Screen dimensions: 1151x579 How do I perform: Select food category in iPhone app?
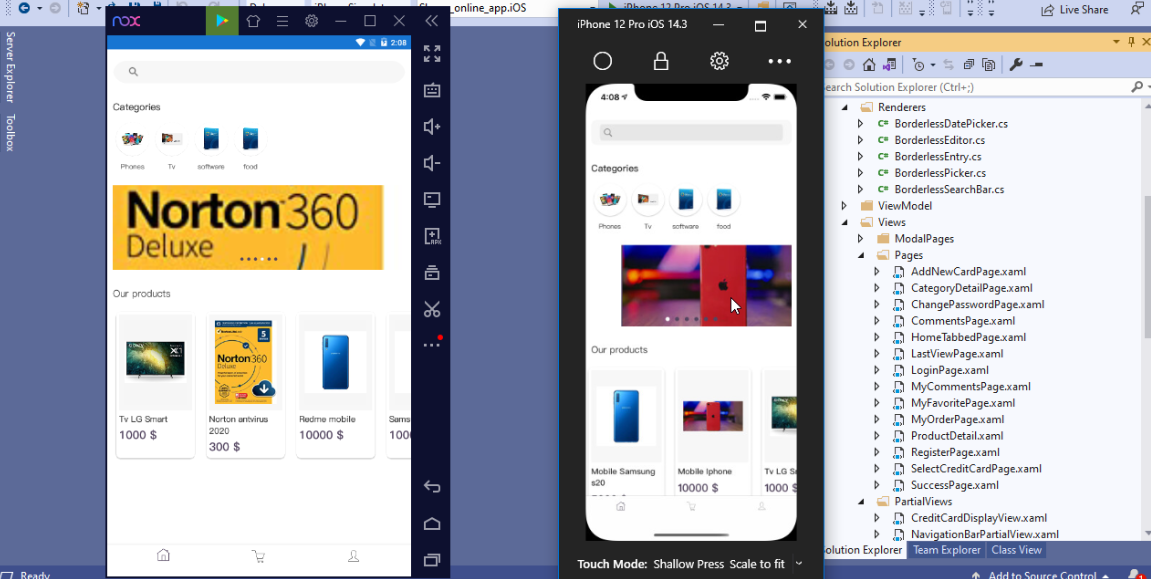pyautogui.click(x=724, y=208)
